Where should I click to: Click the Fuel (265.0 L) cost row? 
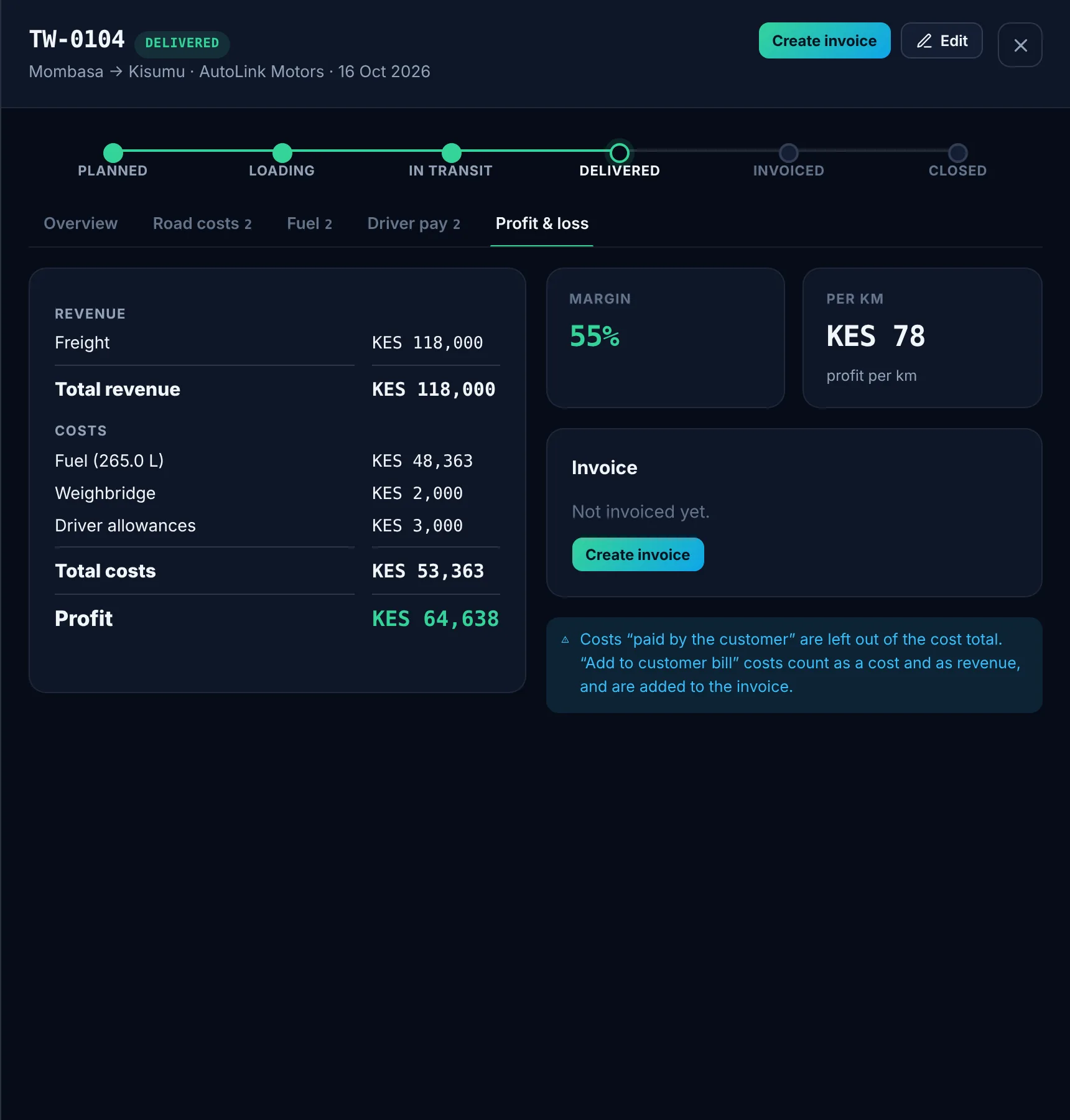[x=277, y=461]
